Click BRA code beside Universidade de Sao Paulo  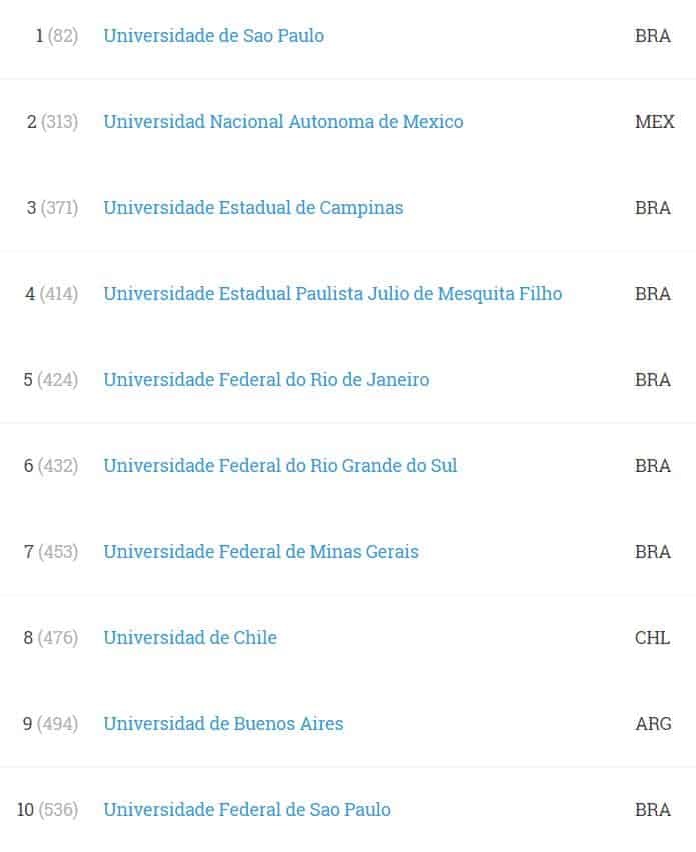(x=653, y=36)
